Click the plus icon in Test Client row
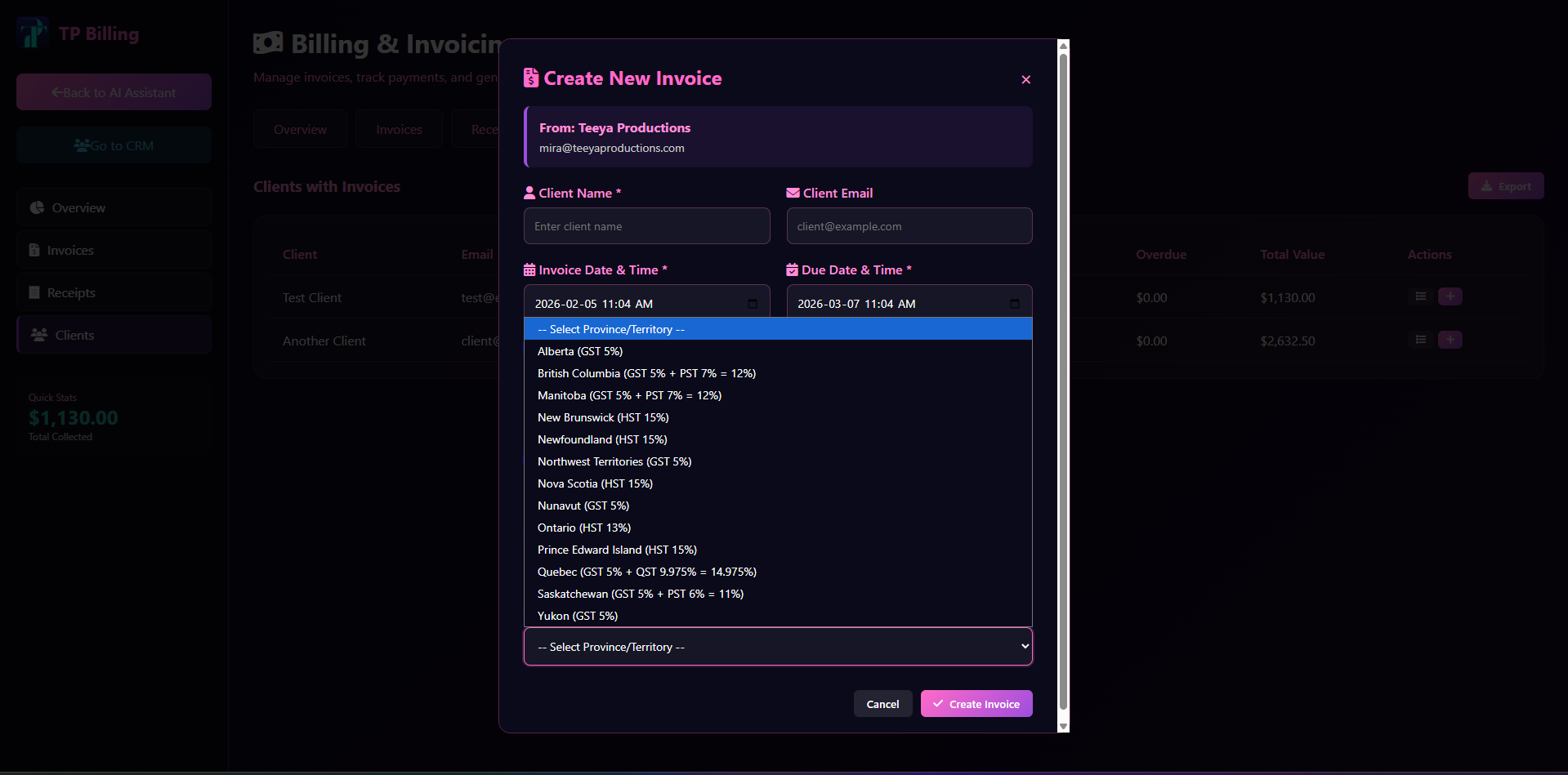 [x=1450, y=296]
